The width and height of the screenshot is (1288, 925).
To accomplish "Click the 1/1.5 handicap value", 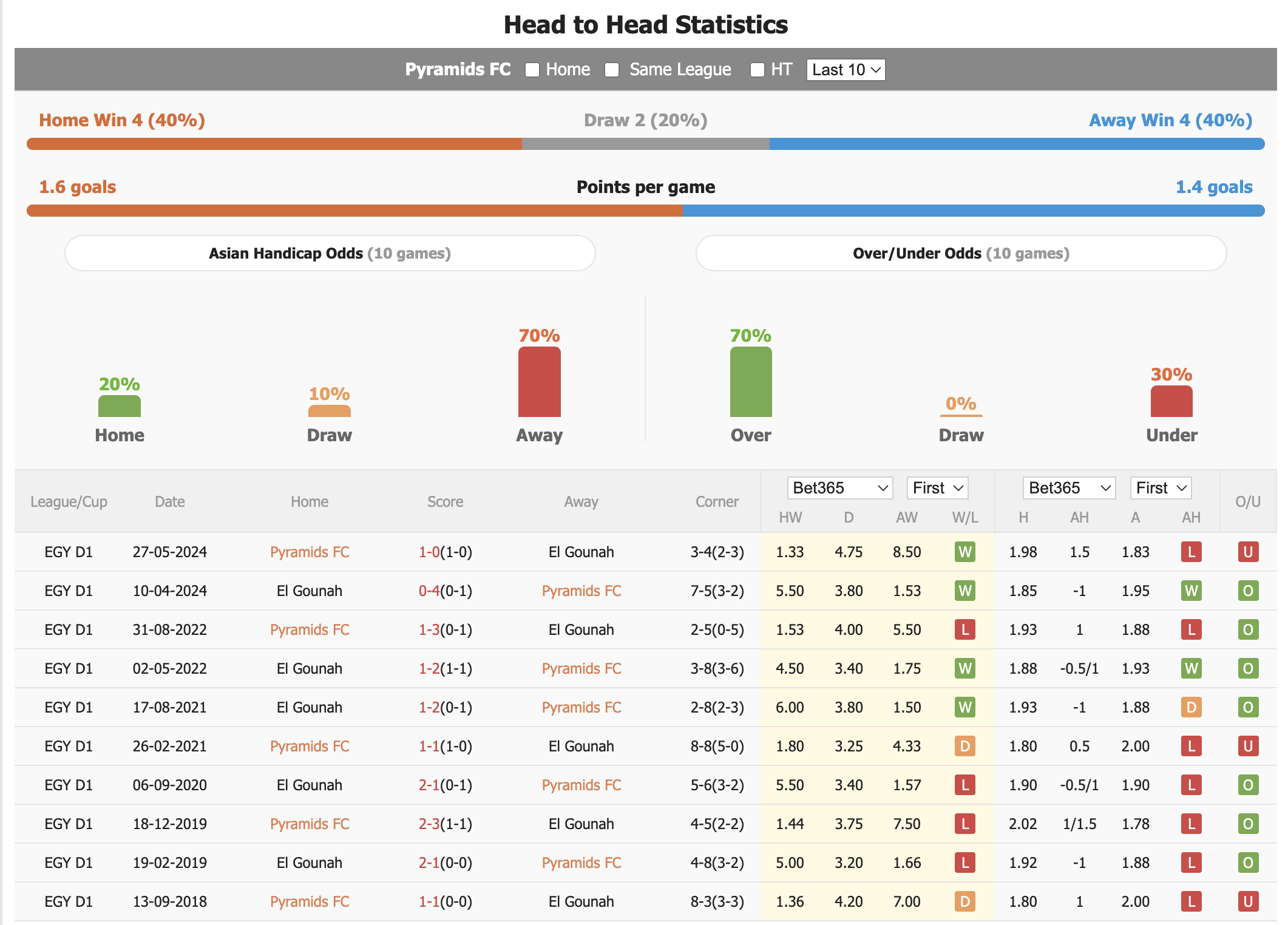I will pos(1079,824).
